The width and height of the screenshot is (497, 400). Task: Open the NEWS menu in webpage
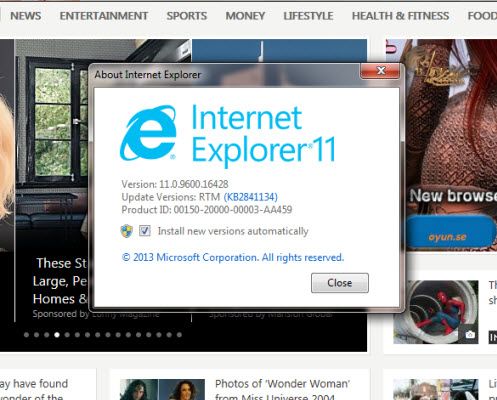[x=26, y=16]
